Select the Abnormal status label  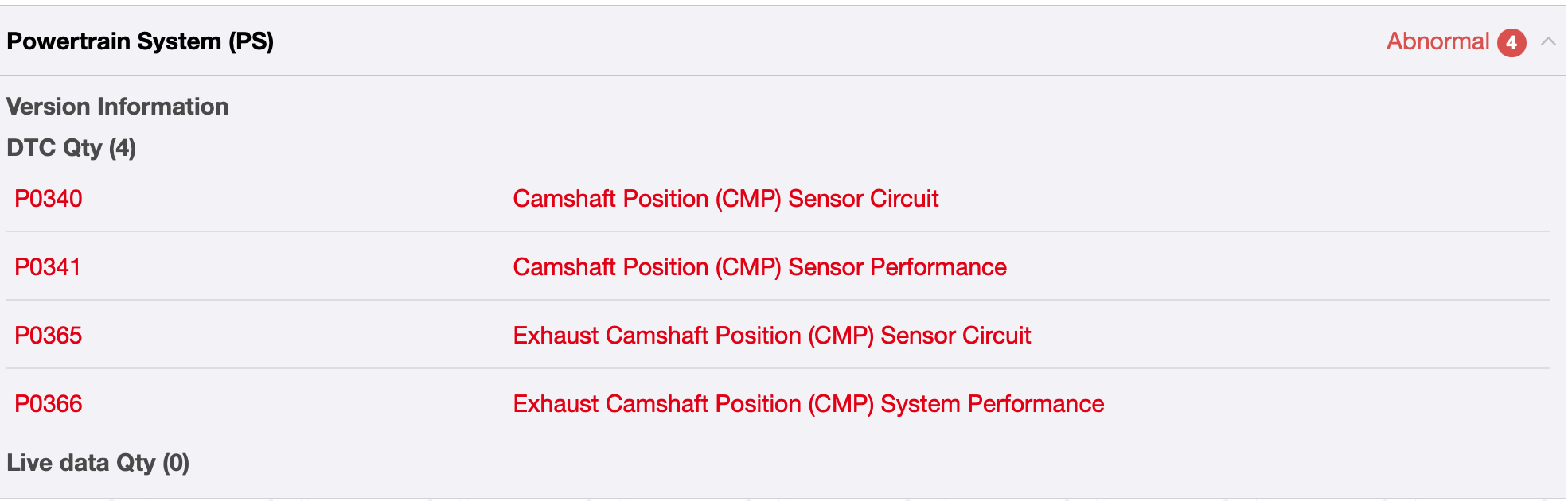tap(1437, 41)
